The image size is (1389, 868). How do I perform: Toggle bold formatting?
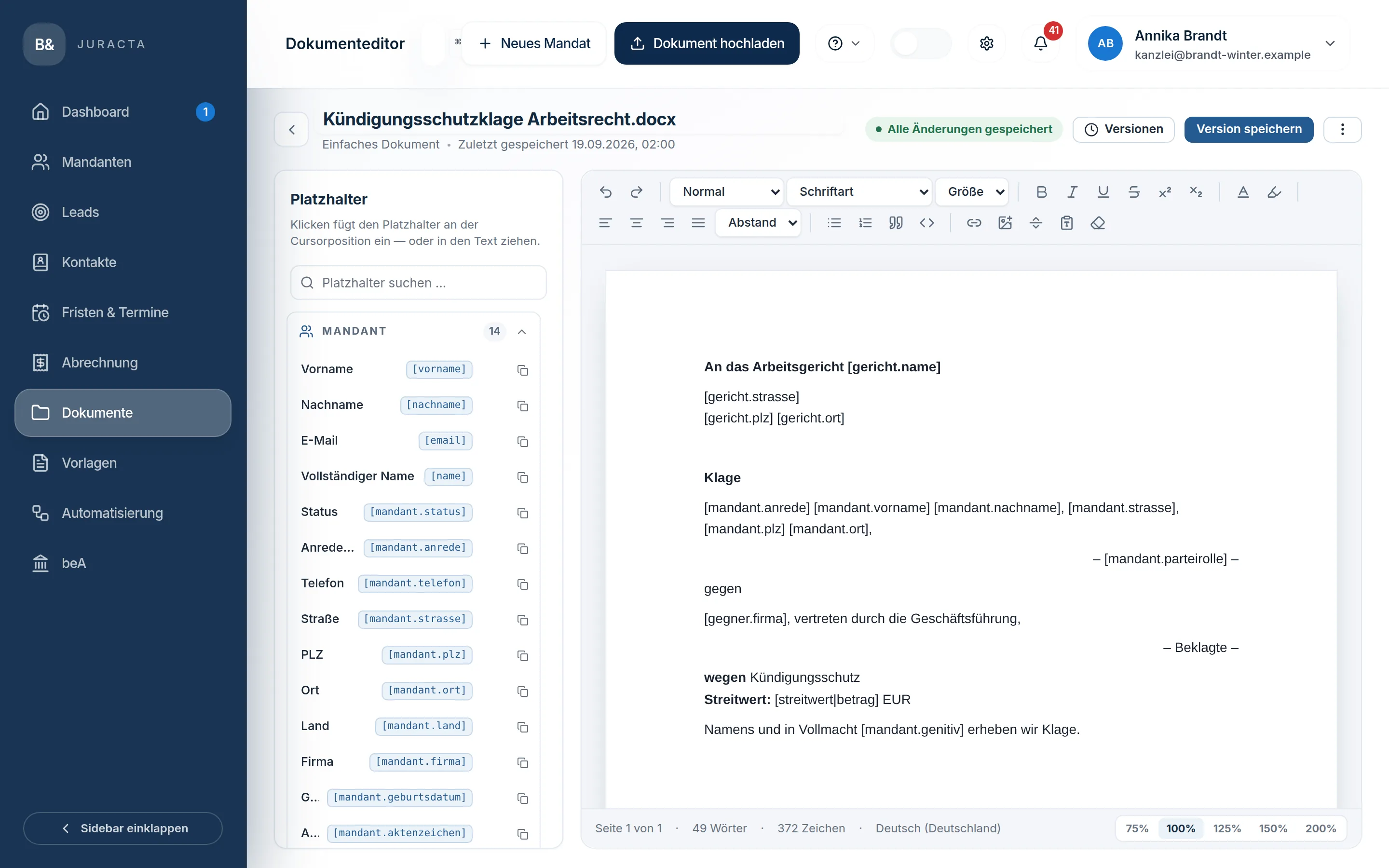[x=1041, y=192]
